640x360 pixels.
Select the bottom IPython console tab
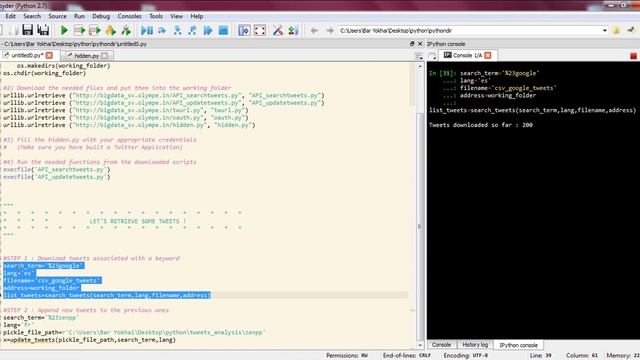click(x=518, y=345)
